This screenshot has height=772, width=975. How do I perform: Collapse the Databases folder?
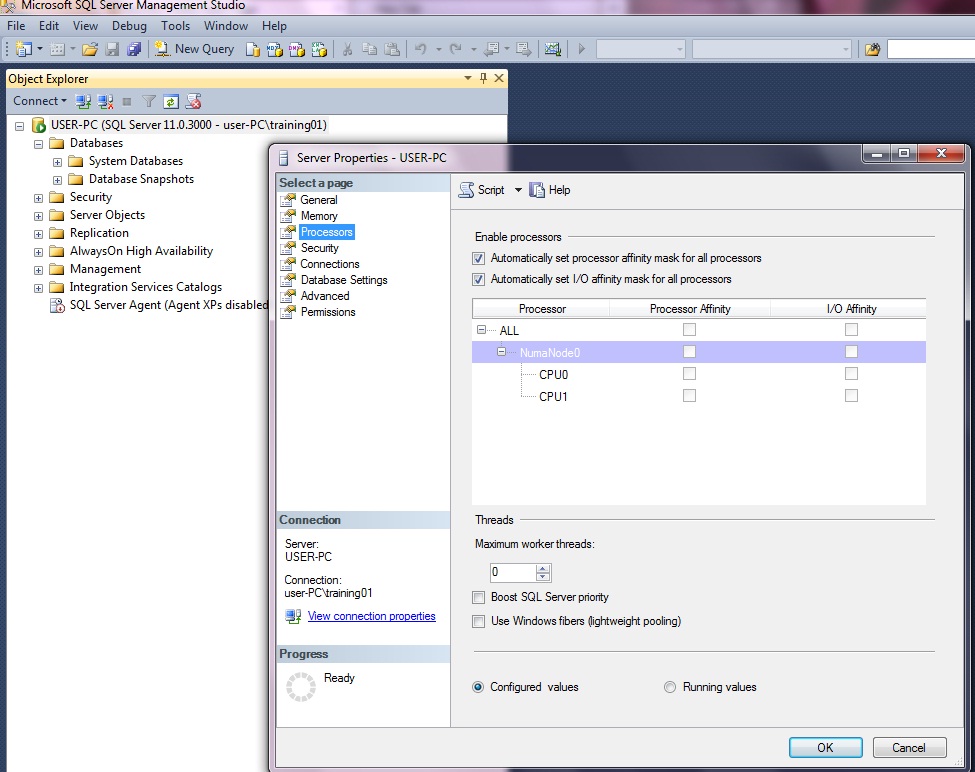[x=39, y=144]
